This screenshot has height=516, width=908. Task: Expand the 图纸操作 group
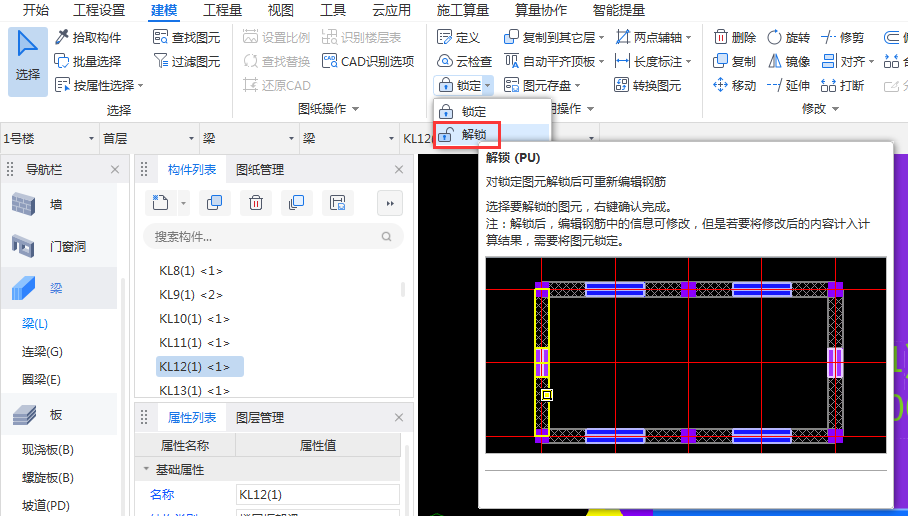coord(356,109)
